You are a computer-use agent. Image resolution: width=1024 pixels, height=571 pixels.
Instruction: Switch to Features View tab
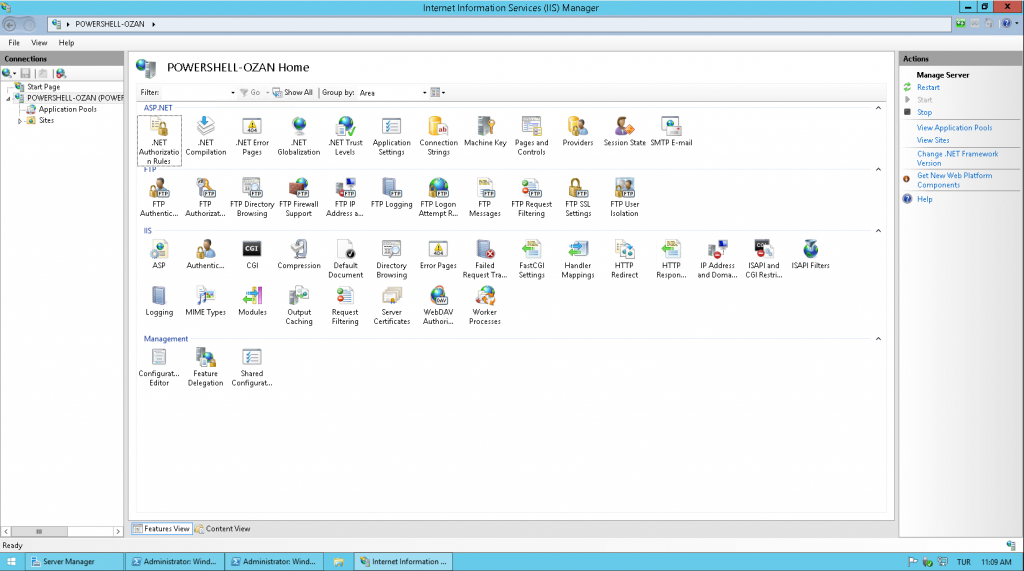tap(161, 529)
